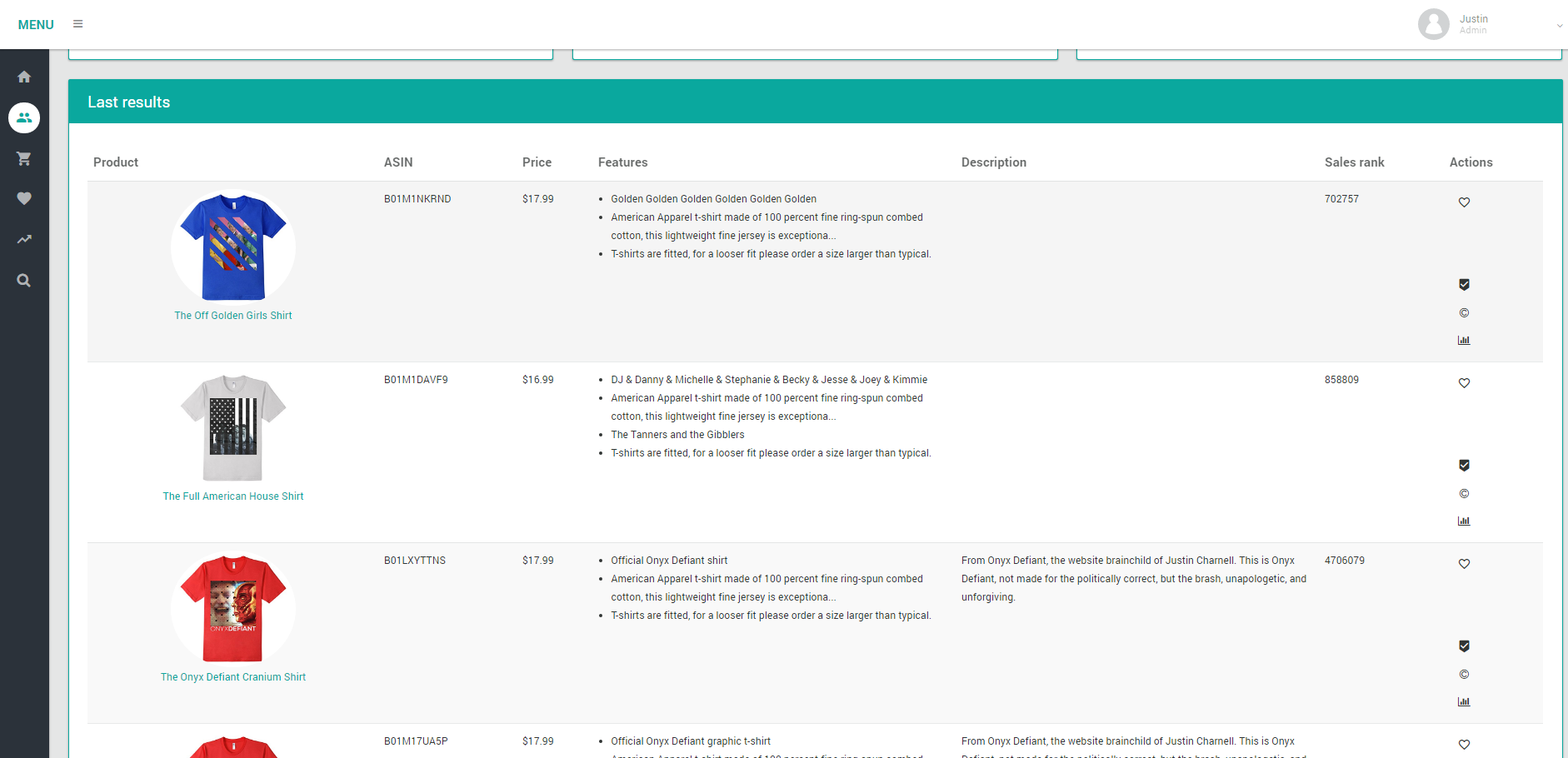This screenshot has width=1568, height=758.
Task: Open The Off Golden Girls Shirt link
Action: pyautogui.click(x=233, y=316)
